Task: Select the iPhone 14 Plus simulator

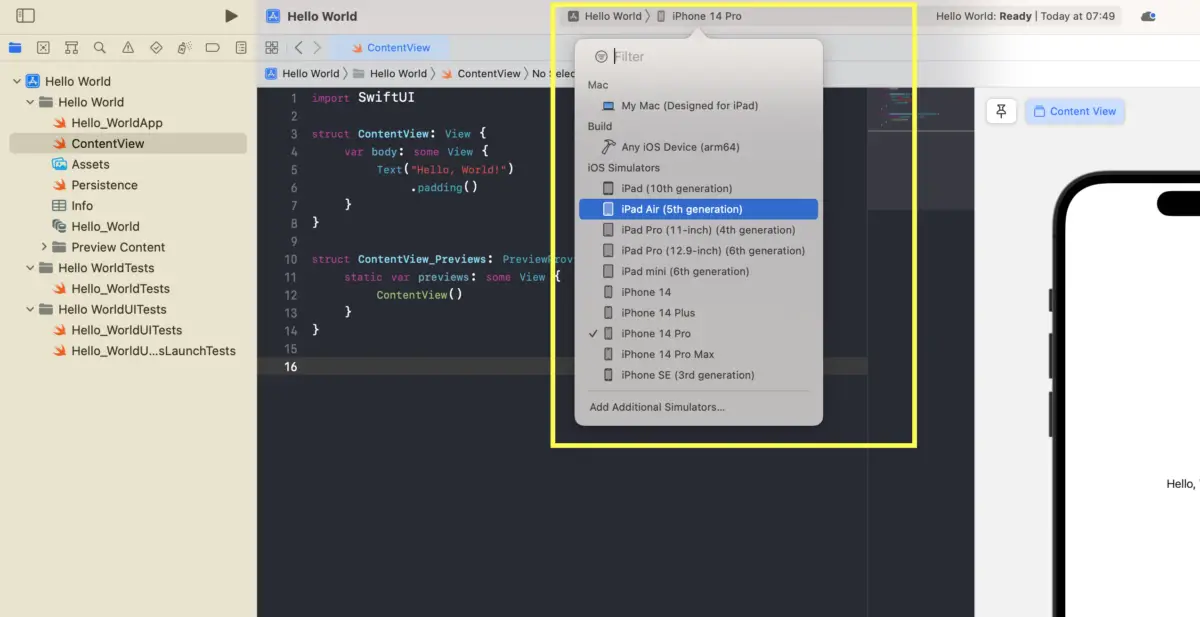Action: click(699, 313)
